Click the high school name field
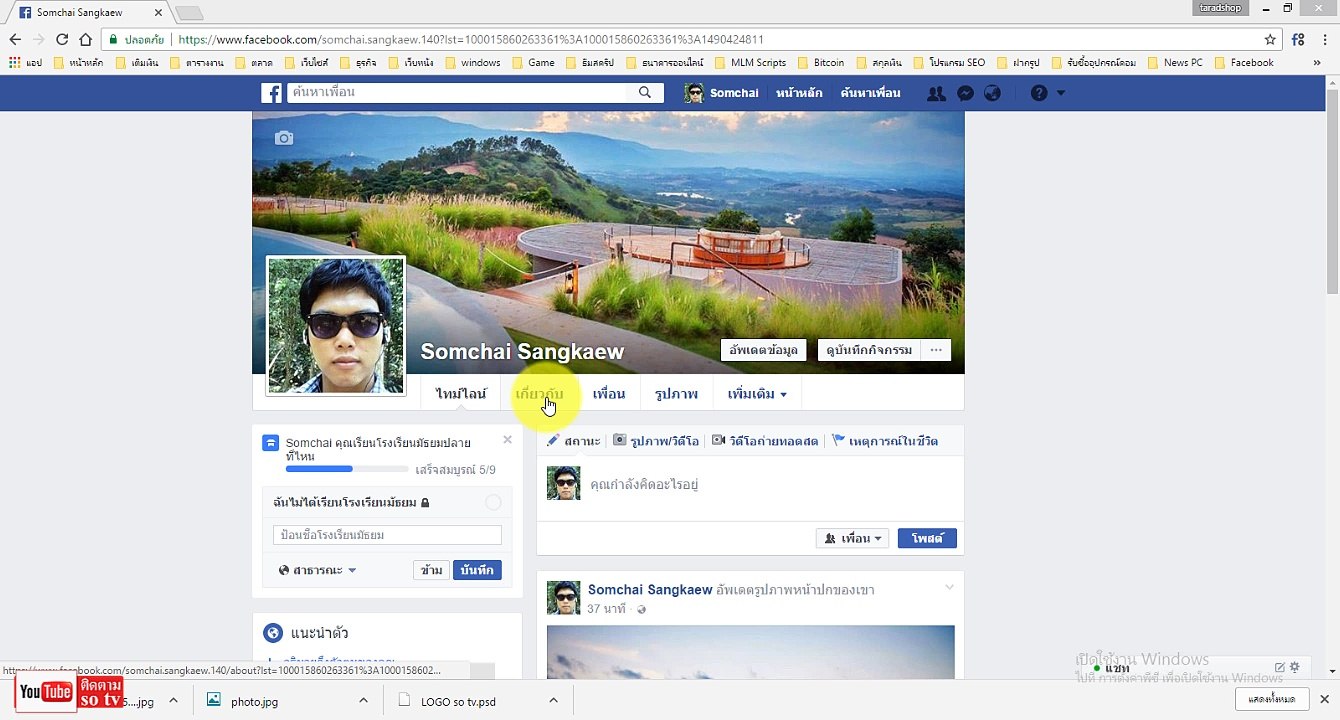The height and width of the screenshot is (720, 1340). (x=387, y=535)
